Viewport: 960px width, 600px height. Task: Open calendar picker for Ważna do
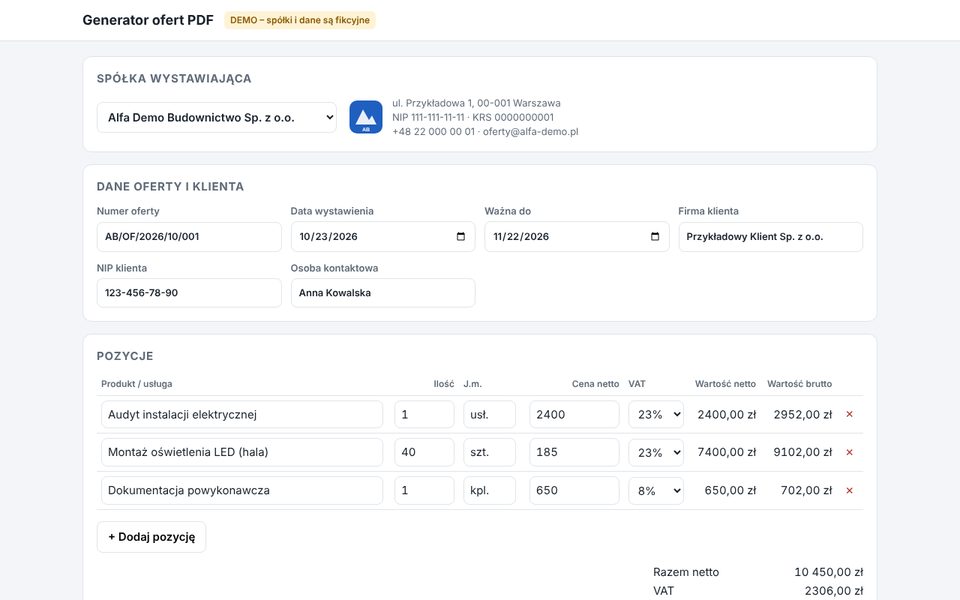tap(655, 237)
